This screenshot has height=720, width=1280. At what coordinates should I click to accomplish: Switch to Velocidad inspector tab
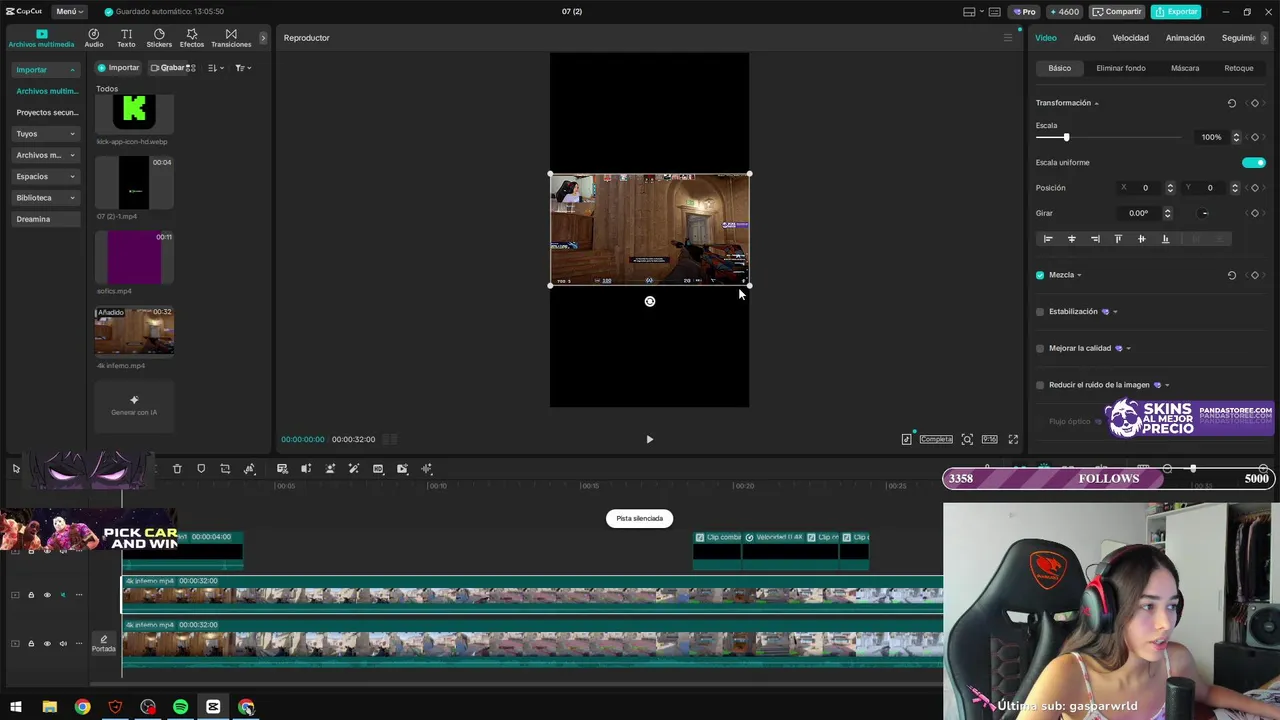(x=1130, y=38)
